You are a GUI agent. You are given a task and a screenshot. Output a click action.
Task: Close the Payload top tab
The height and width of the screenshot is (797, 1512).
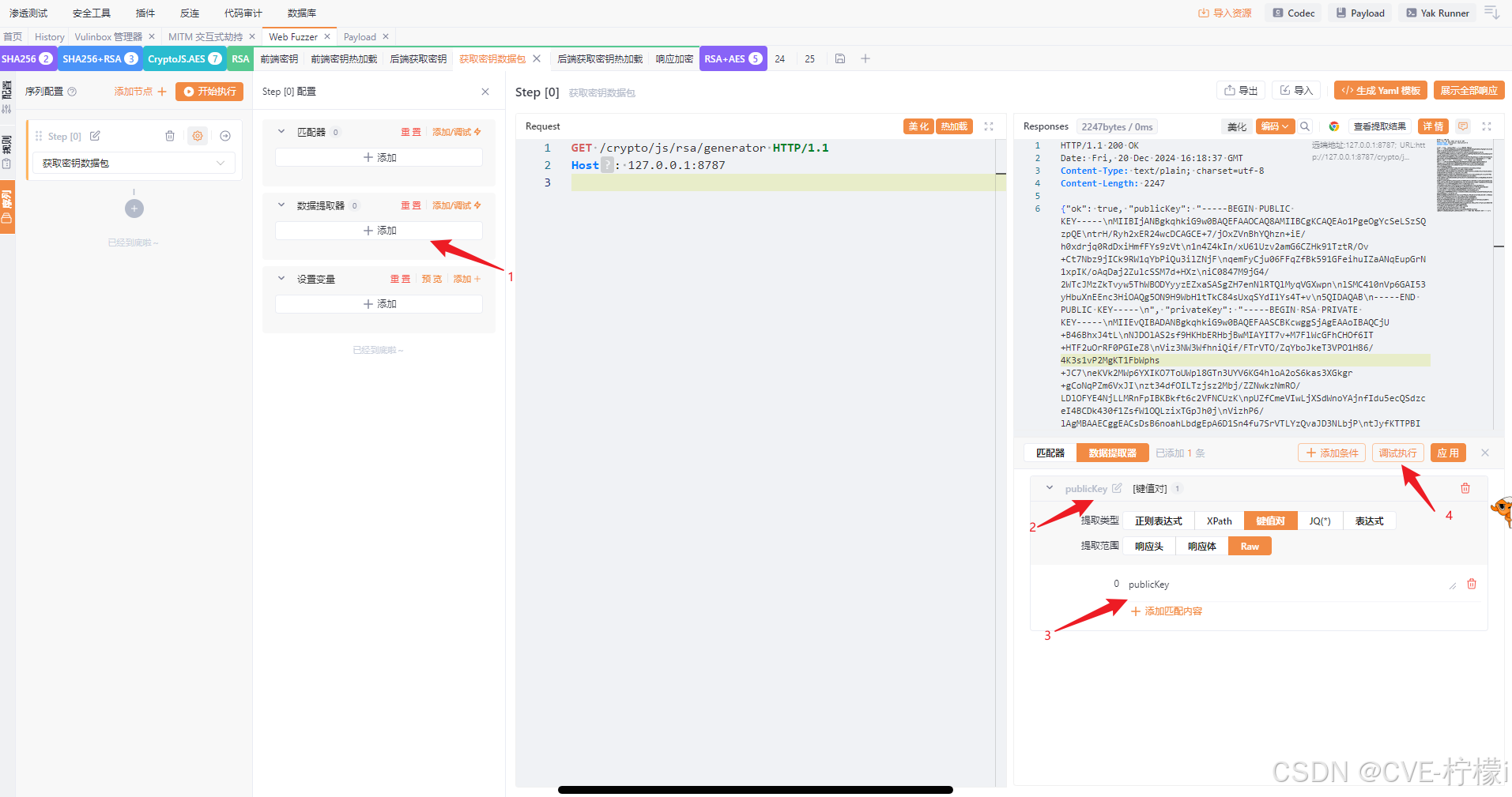(x=386, y=36)
